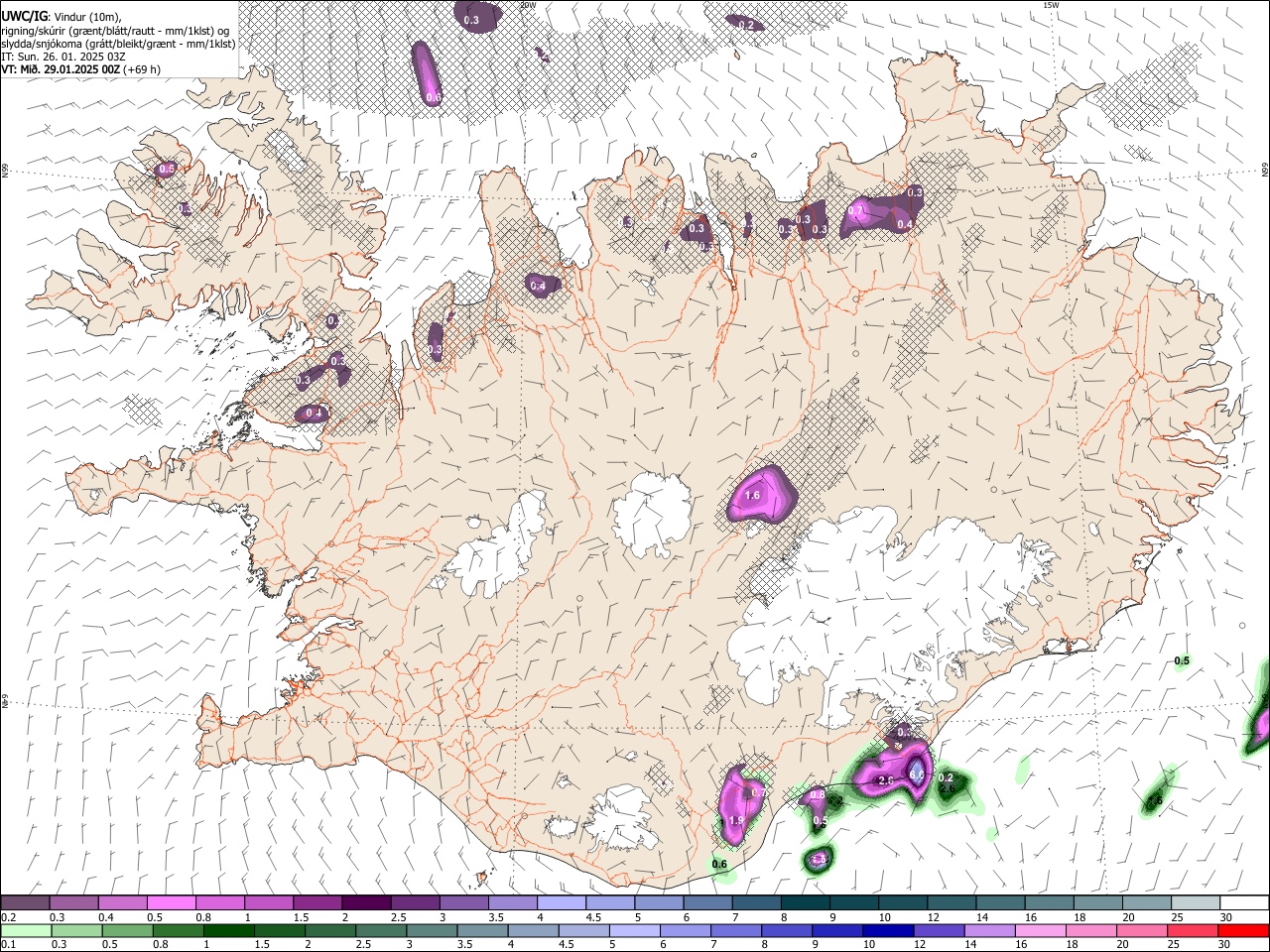Click the 1.6 precipitation value in central highlands
The image size is (1270, 952).
752,495
